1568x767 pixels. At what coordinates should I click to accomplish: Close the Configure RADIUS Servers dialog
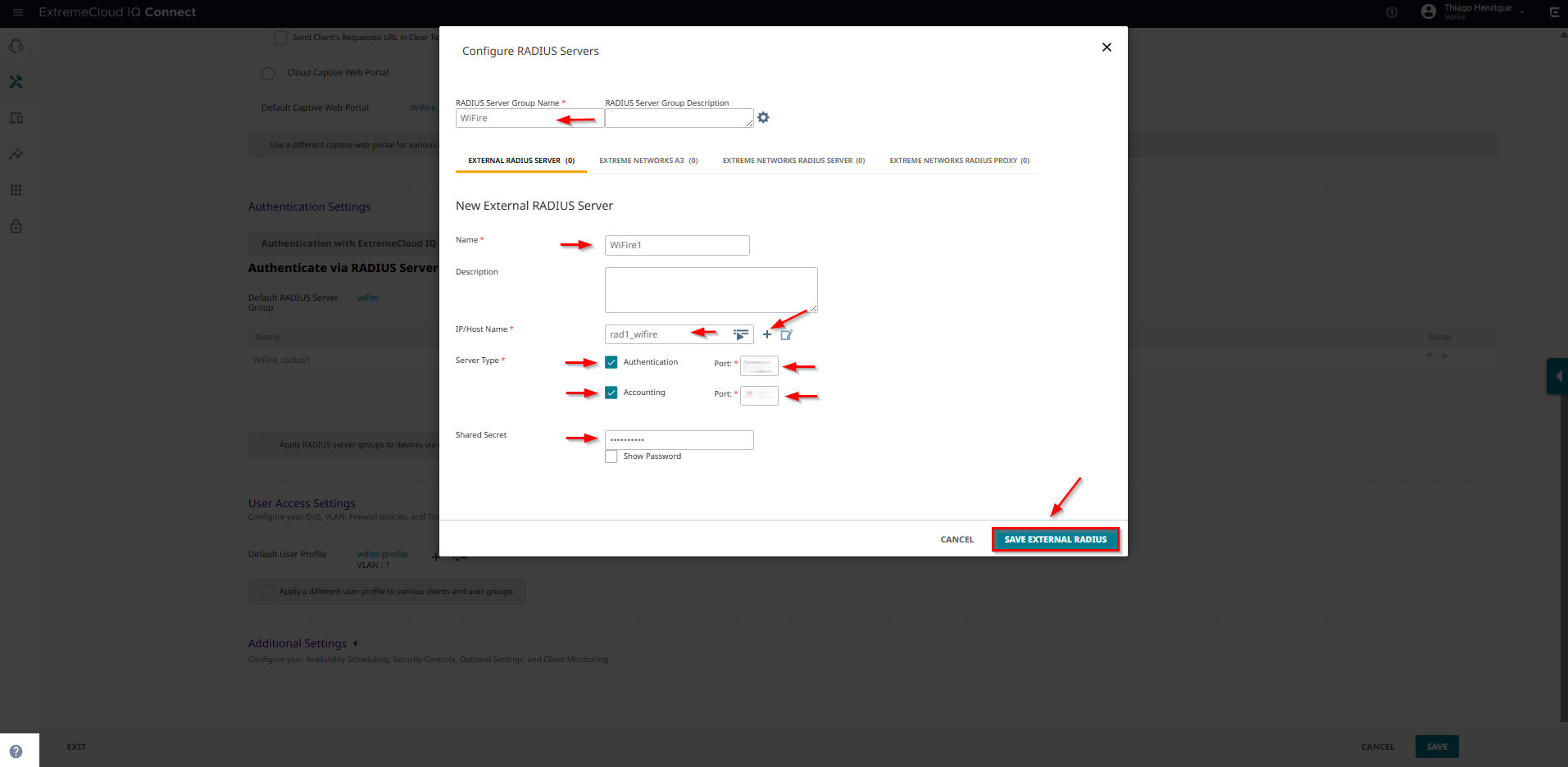point(1107,48)
